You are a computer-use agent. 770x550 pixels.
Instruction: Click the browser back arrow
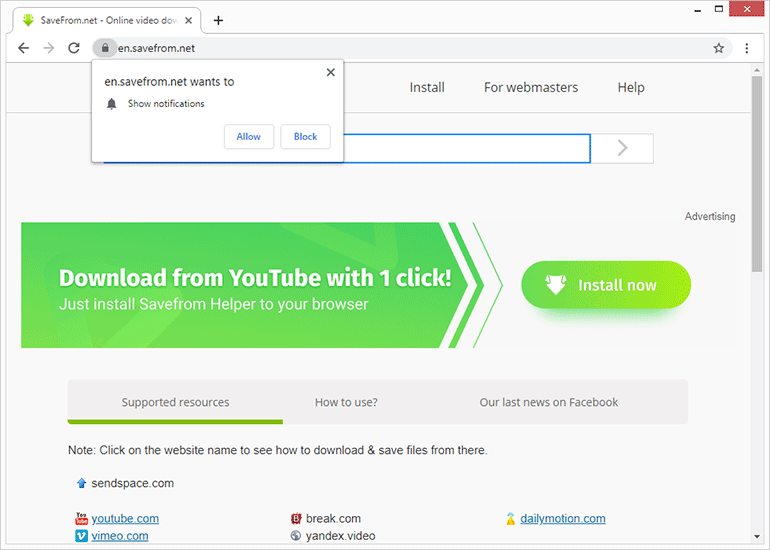[24, 48]
